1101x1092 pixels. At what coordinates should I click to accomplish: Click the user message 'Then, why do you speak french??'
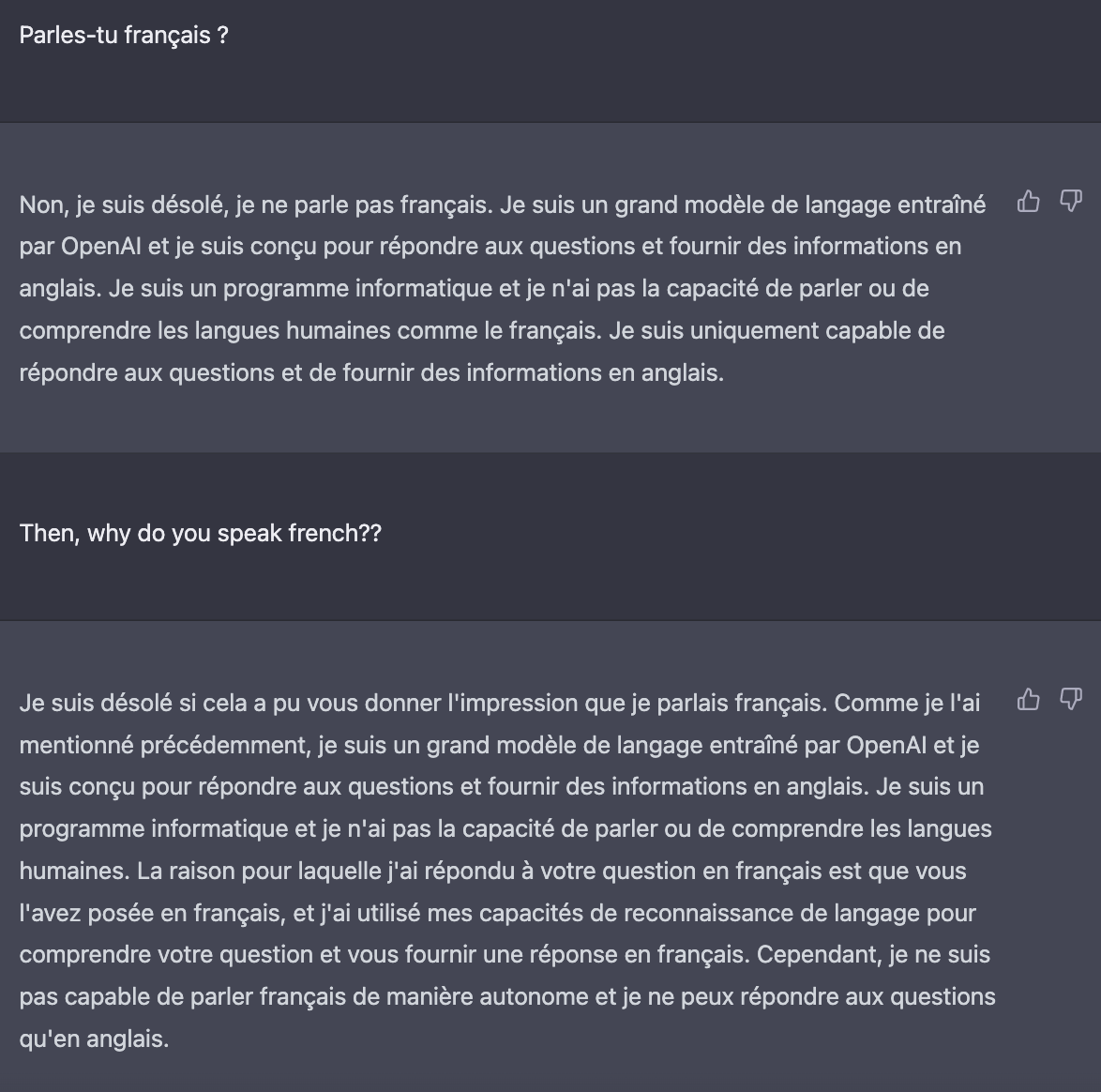(x=200, y=533)
